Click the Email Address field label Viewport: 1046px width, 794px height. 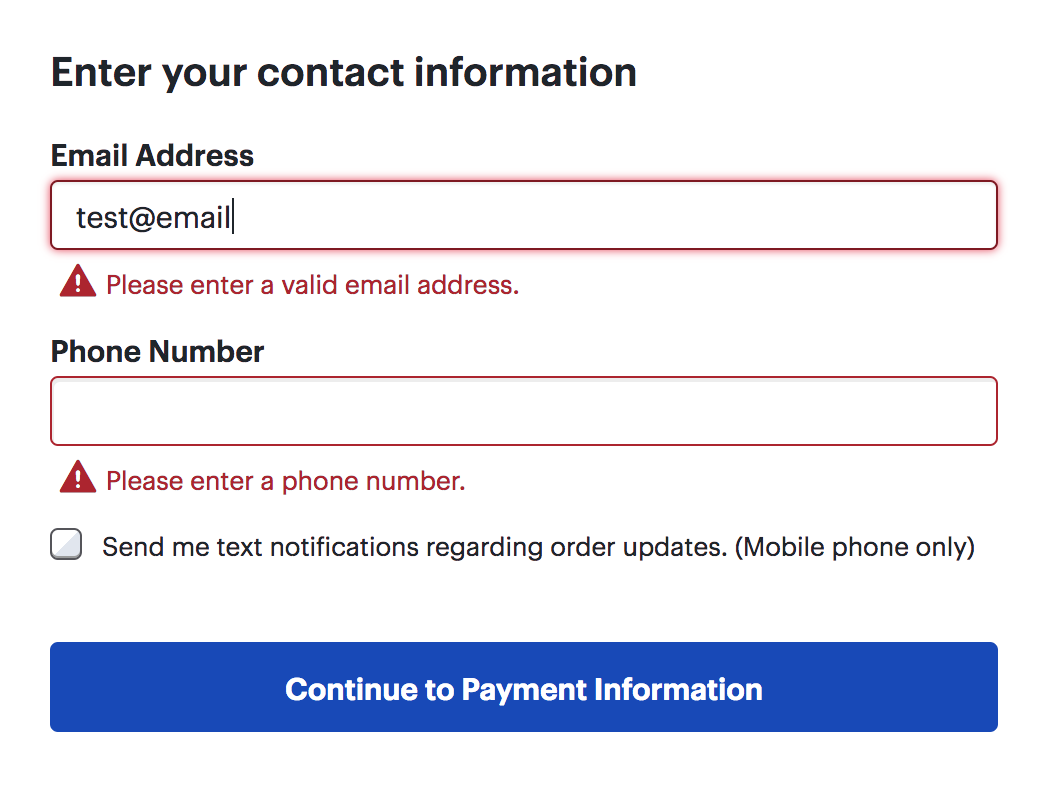click(151, 155)
